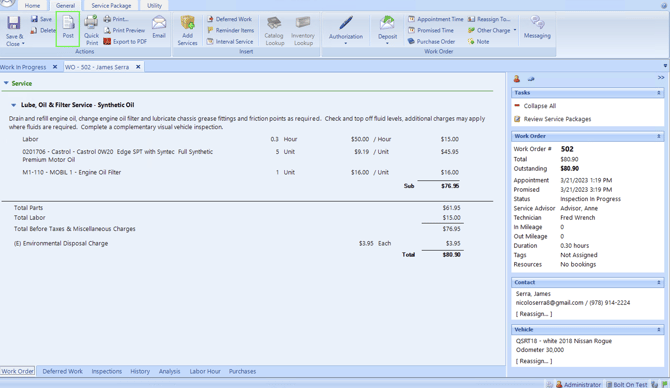670x388 pixels.
Task: Add a Note to the work order
Action: tap(478, 41)
